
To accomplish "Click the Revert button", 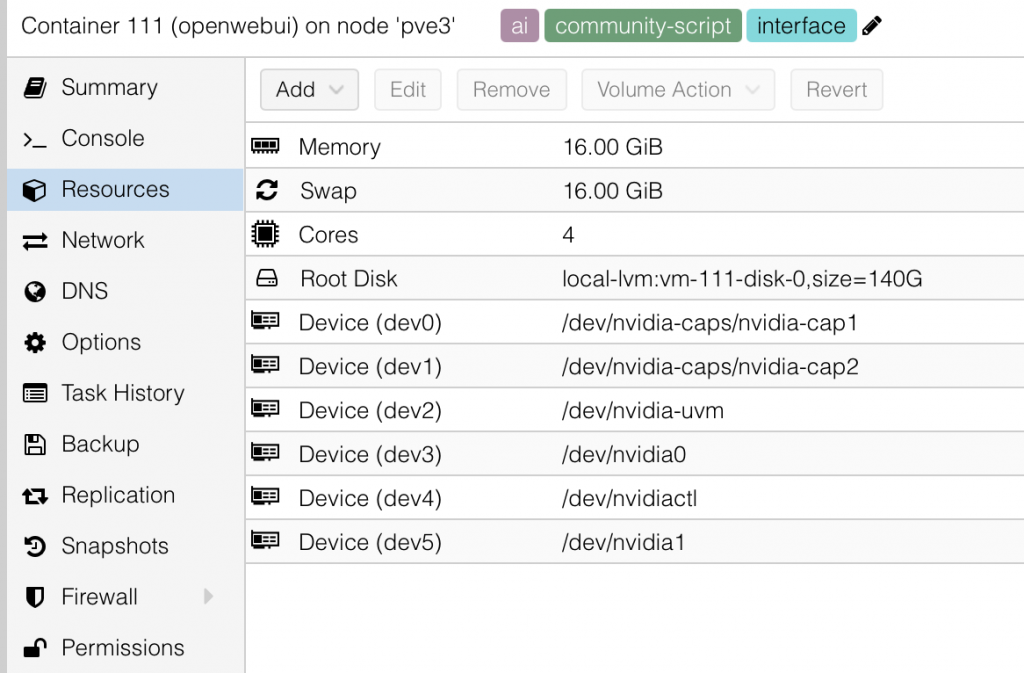I will point(836,90).
